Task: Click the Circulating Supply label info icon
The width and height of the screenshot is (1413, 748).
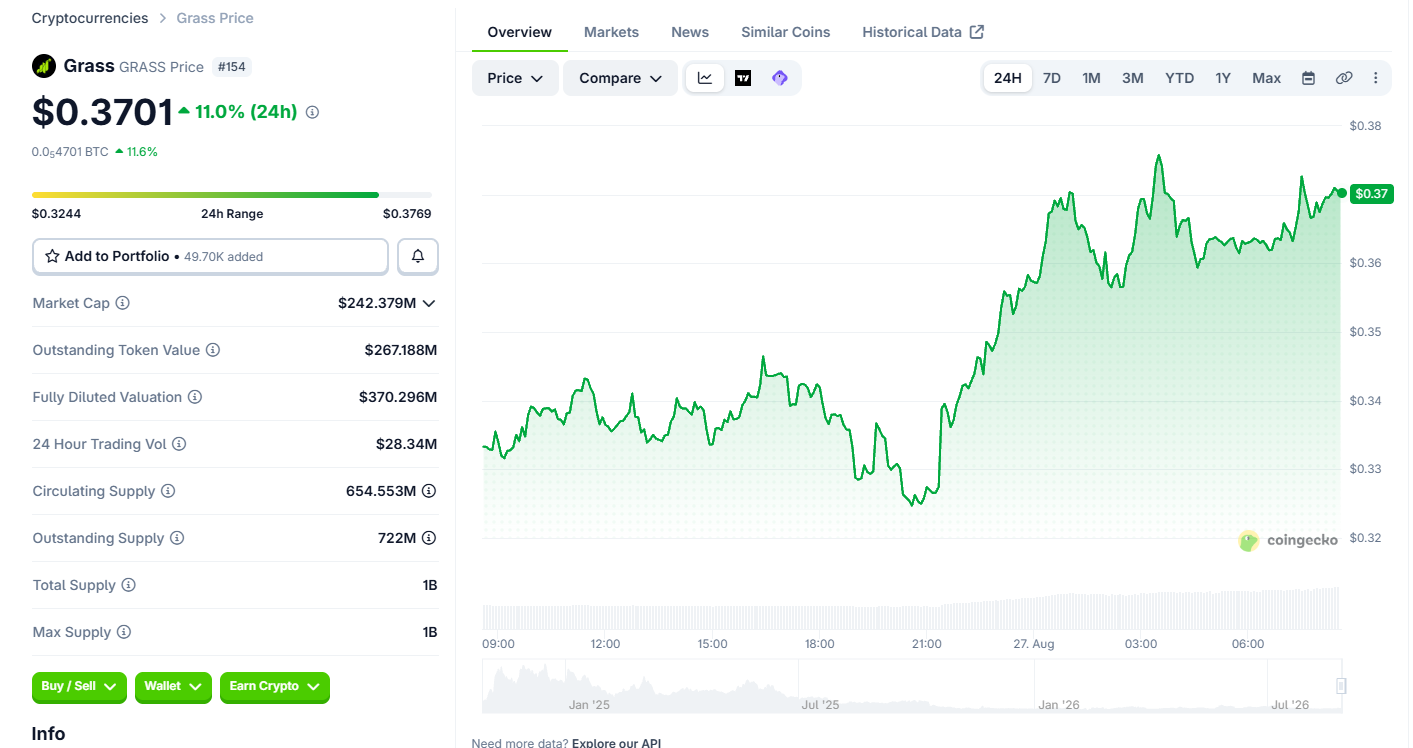Action: pos(168,491)
